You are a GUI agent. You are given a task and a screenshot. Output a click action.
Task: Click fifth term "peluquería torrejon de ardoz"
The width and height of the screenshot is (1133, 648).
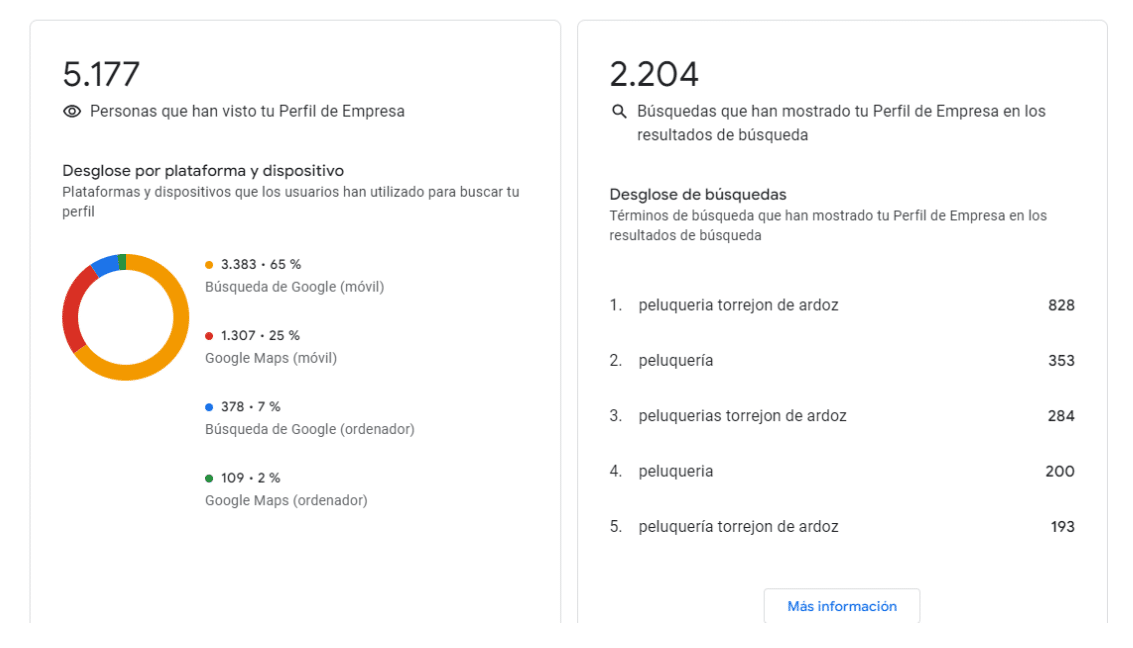point(738,526)
